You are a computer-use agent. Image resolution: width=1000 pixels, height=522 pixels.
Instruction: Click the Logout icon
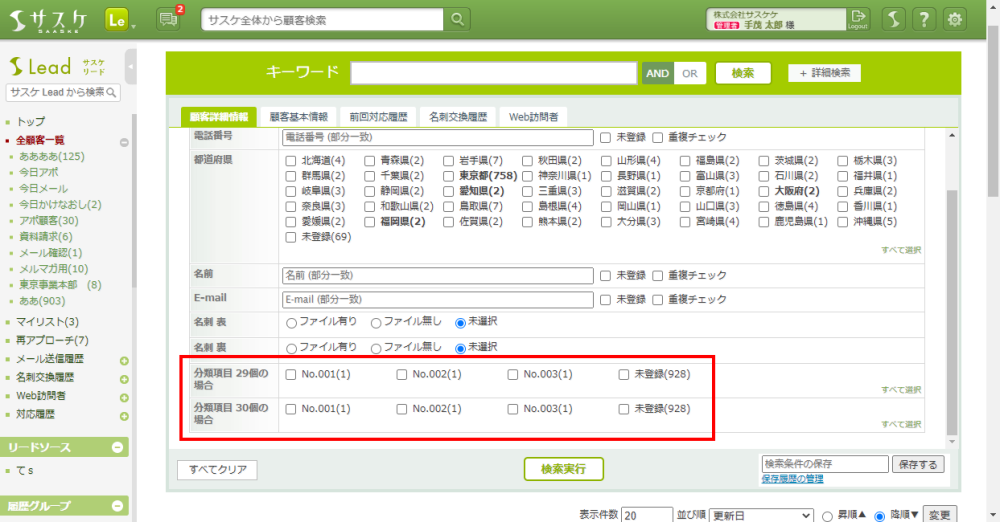858,19
